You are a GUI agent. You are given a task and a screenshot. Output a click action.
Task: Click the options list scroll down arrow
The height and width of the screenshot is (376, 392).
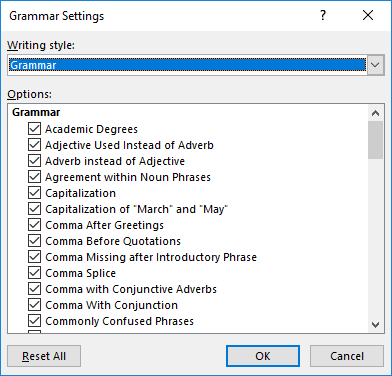point(376,324)
